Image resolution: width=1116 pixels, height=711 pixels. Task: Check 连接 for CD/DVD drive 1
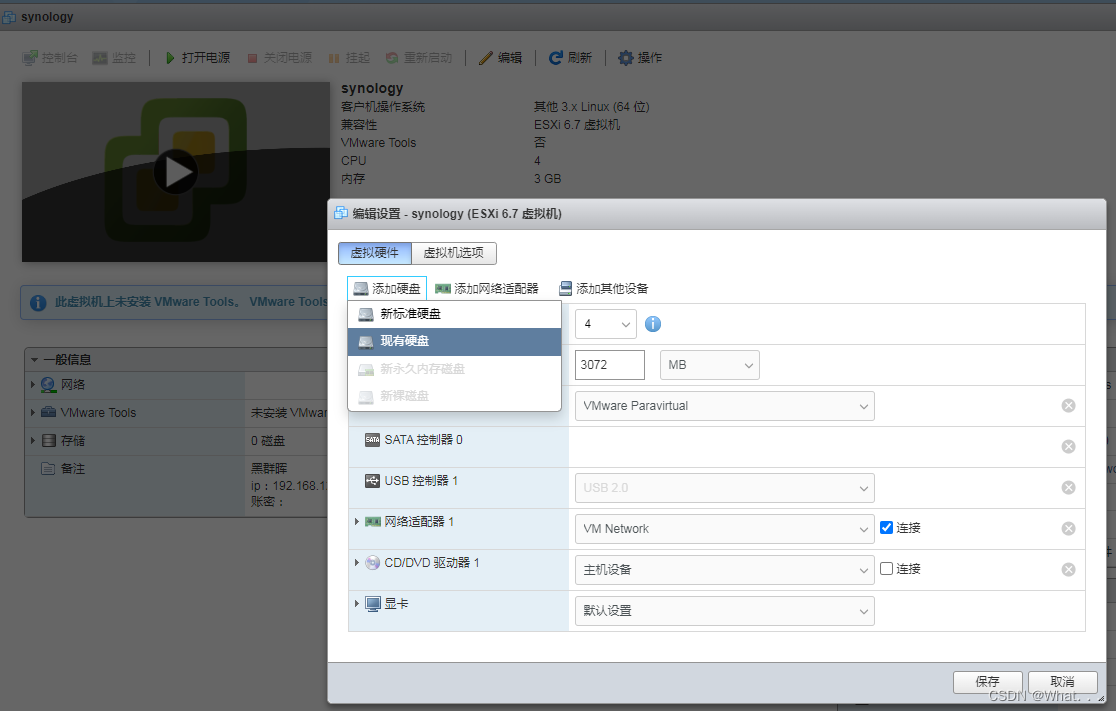pyautogui.click(x=886, y=569)
